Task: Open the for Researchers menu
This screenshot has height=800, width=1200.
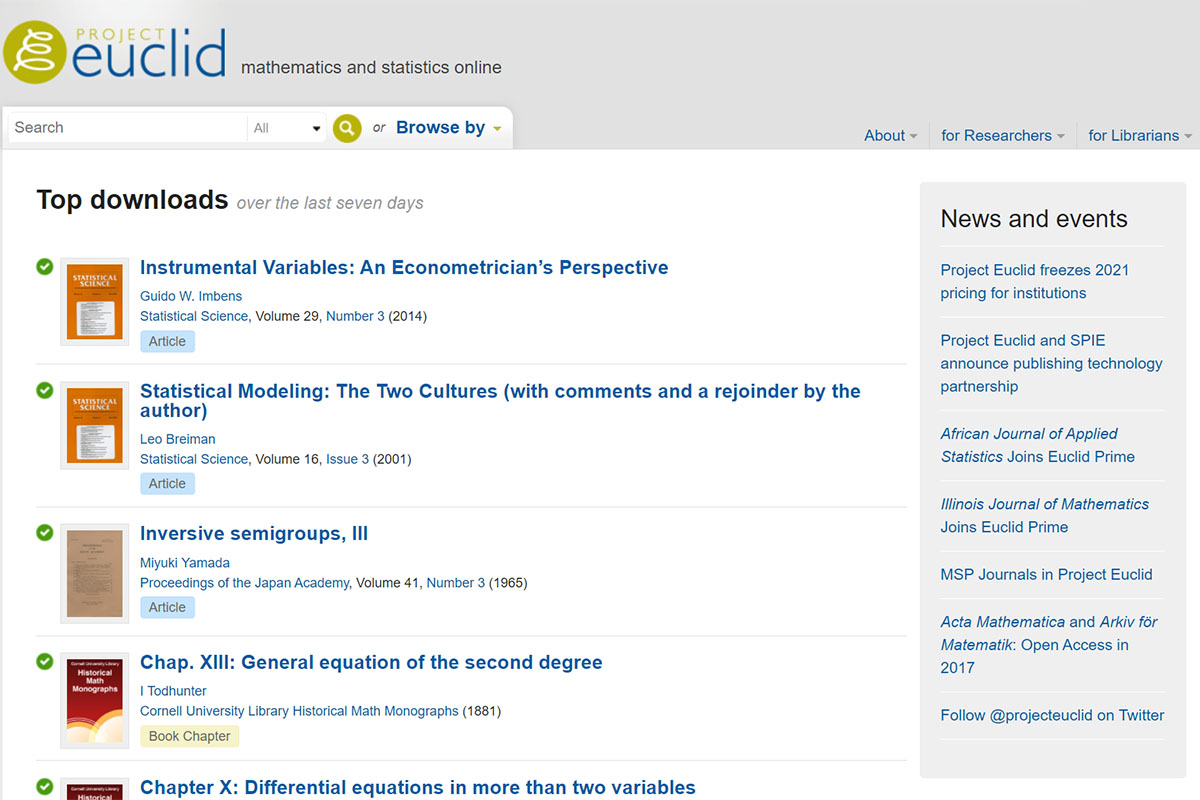Action: tap(1002, 135)
